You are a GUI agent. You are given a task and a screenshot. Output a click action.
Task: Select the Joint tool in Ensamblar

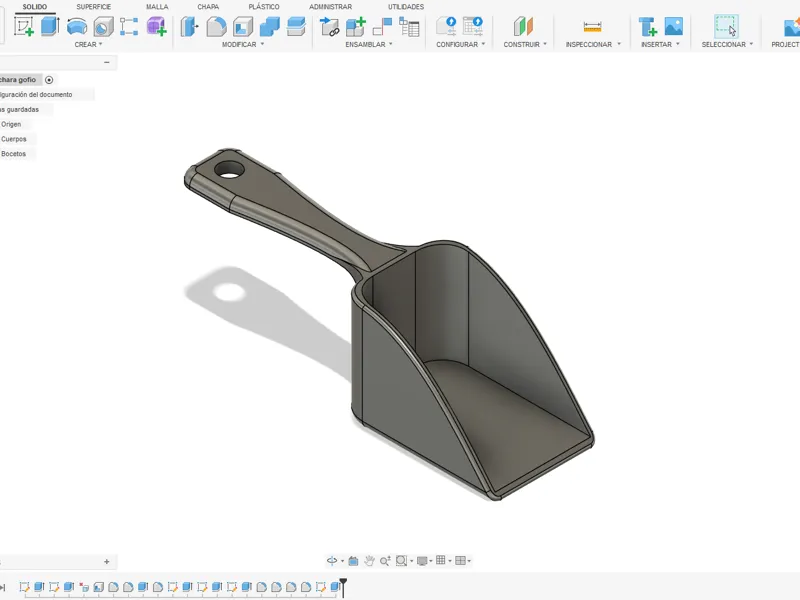click(x=382, y=27)
